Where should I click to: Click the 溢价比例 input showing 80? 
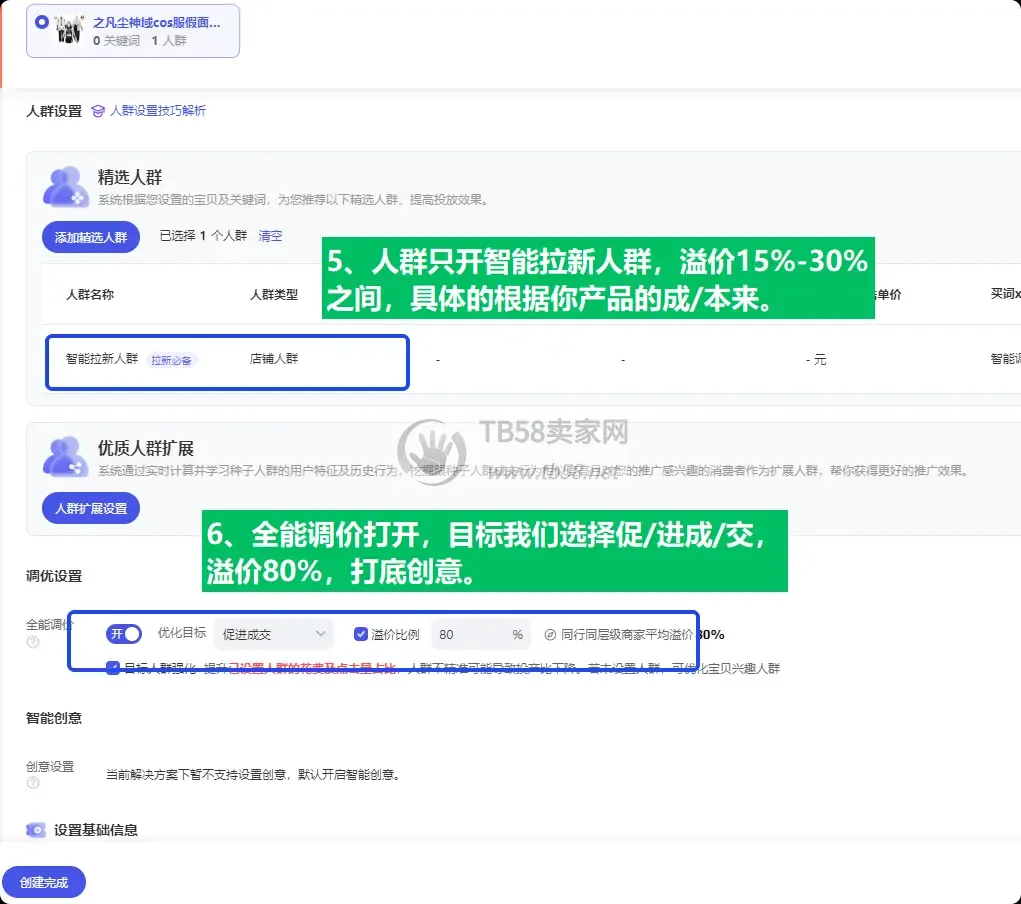pyautogui.click(x=481, y=634)
